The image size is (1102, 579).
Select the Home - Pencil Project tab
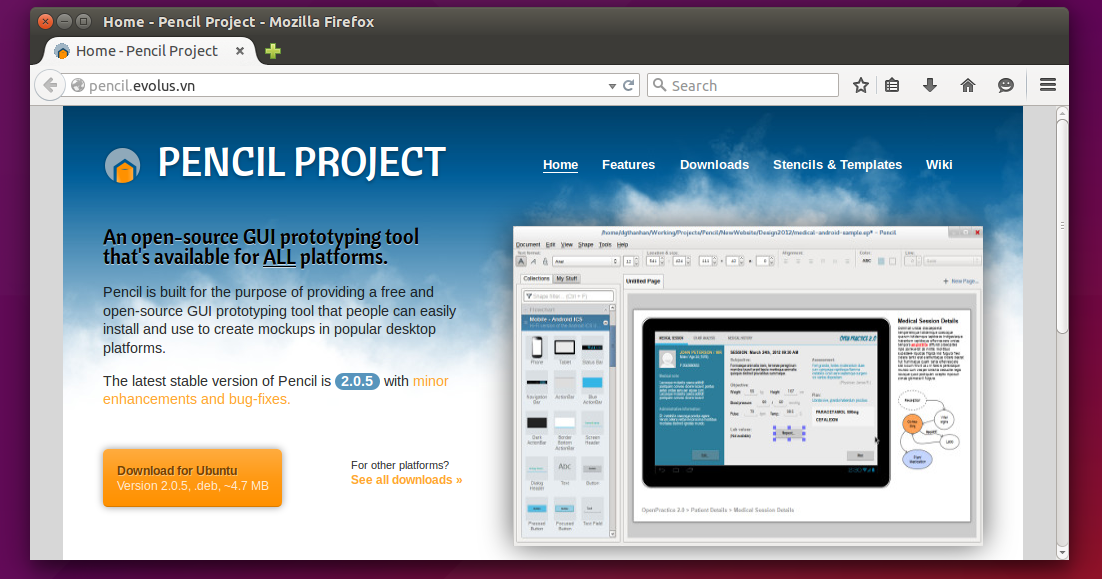tap(151, 51)
